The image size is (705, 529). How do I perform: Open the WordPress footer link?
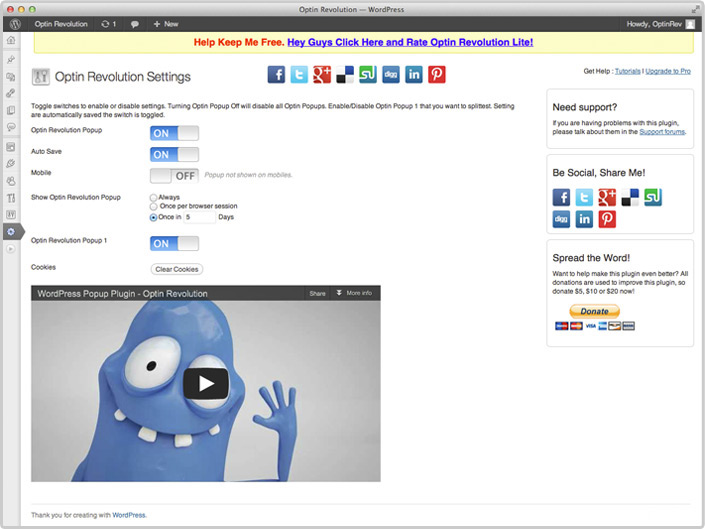pyautogui.click(x=129, y=515)
